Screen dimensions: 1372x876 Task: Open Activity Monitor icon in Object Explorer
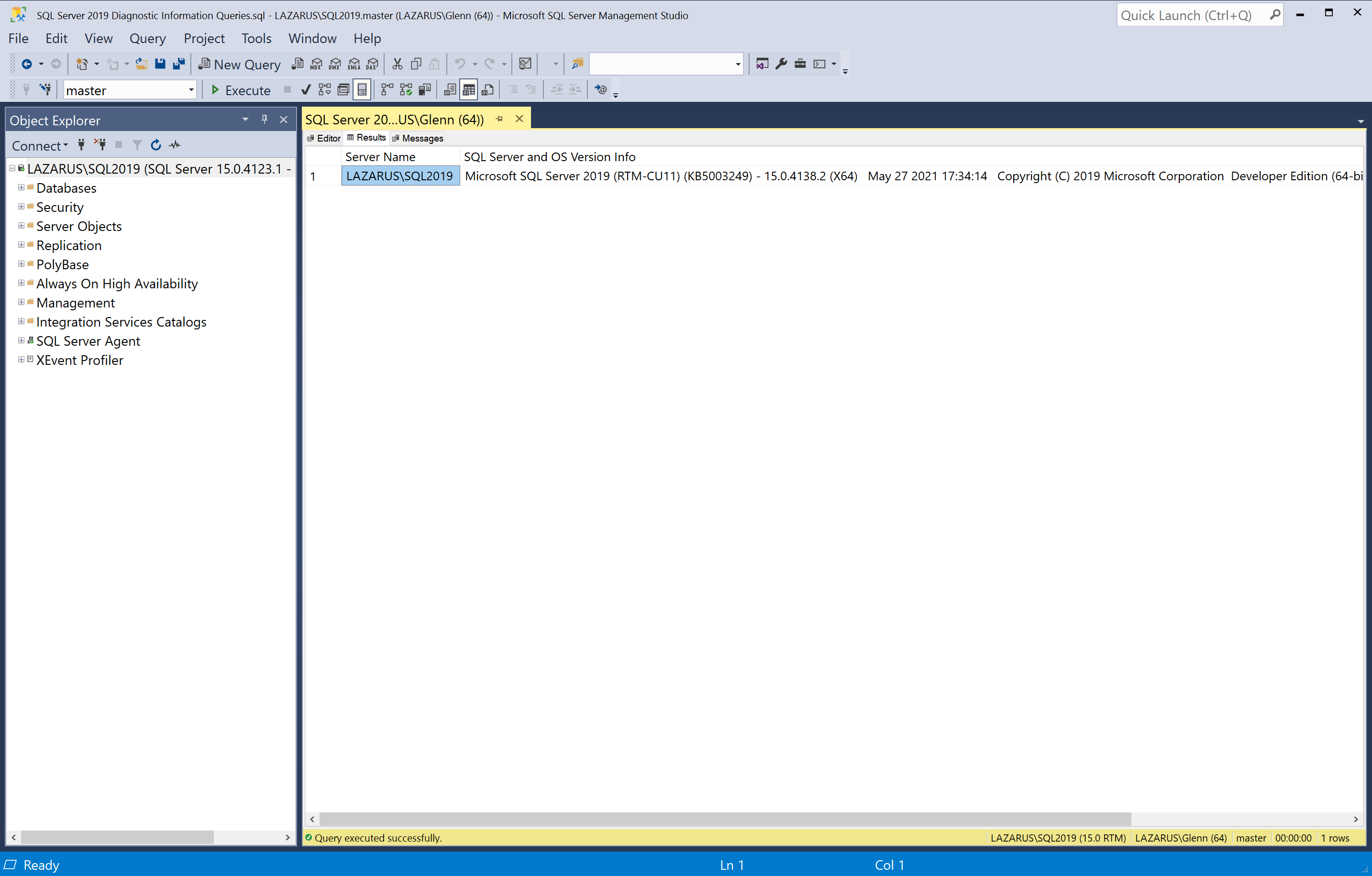coord(175,145)
